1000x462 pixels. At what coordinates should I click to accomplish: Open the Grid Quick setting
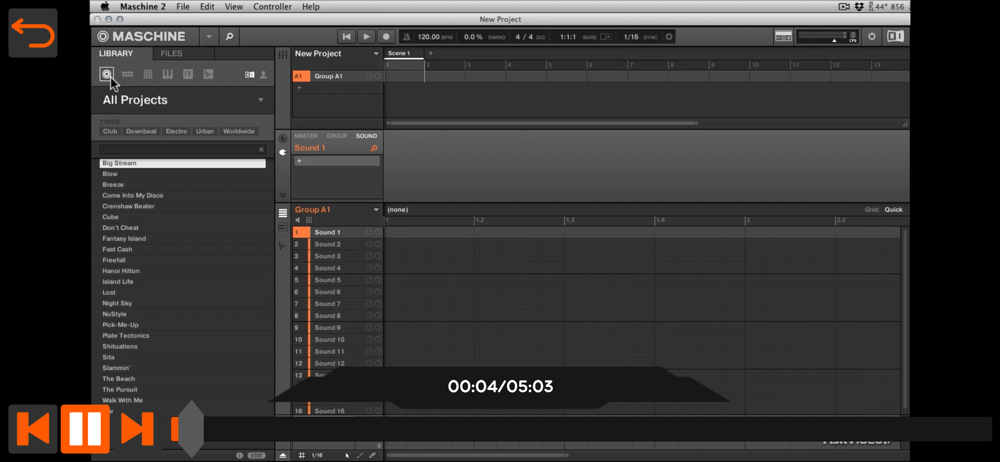tap(893, 210)
